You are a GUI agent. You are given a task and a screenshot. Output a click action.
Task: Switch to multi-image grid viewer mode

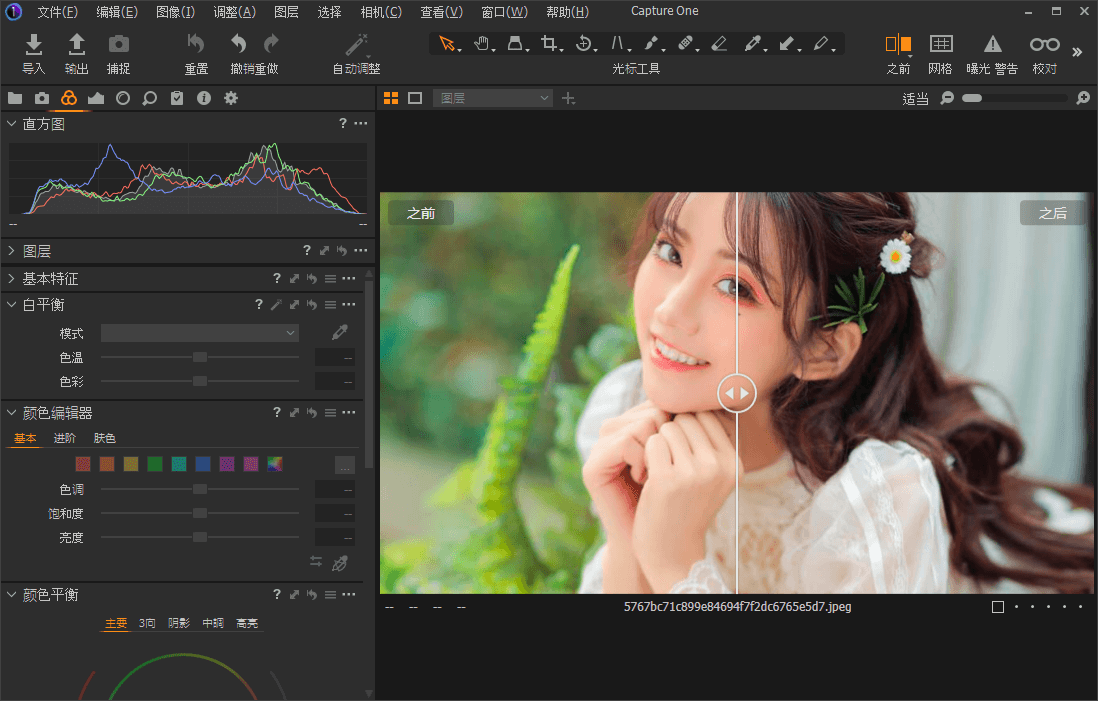click(391, 98)
